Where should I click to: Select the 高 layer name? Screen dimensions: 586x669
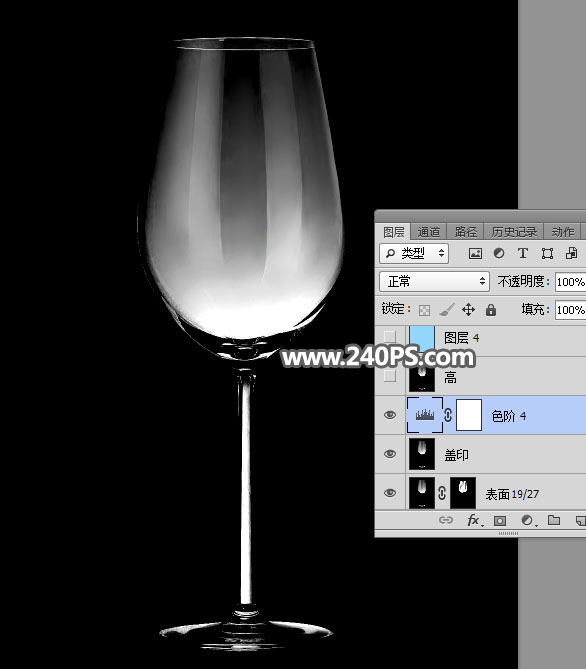[450, 378]
